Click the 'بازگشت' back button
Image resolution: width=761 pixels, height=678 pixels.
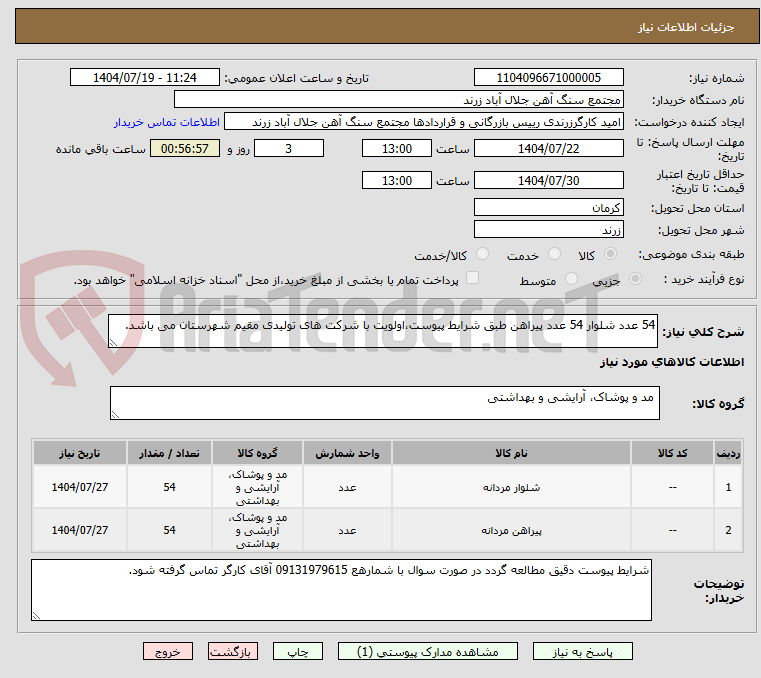(232, 651)
